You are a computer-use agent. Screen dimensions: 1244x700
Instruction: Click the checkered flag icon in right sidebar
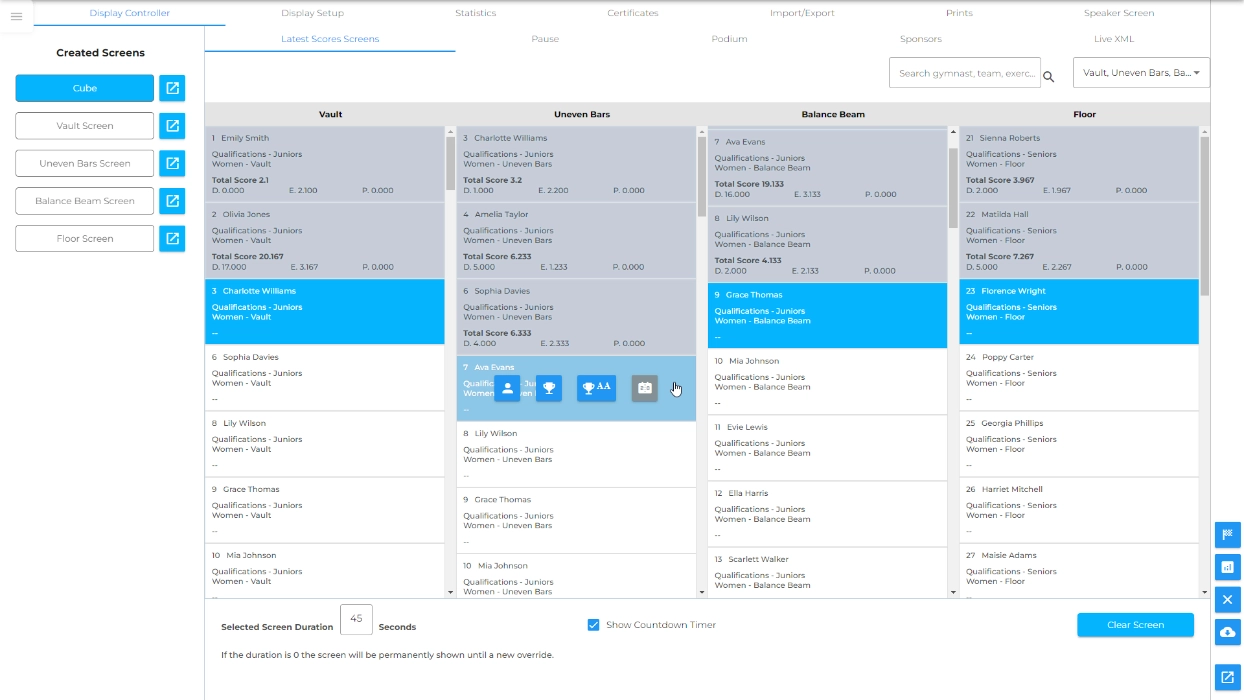point(1227,534)
